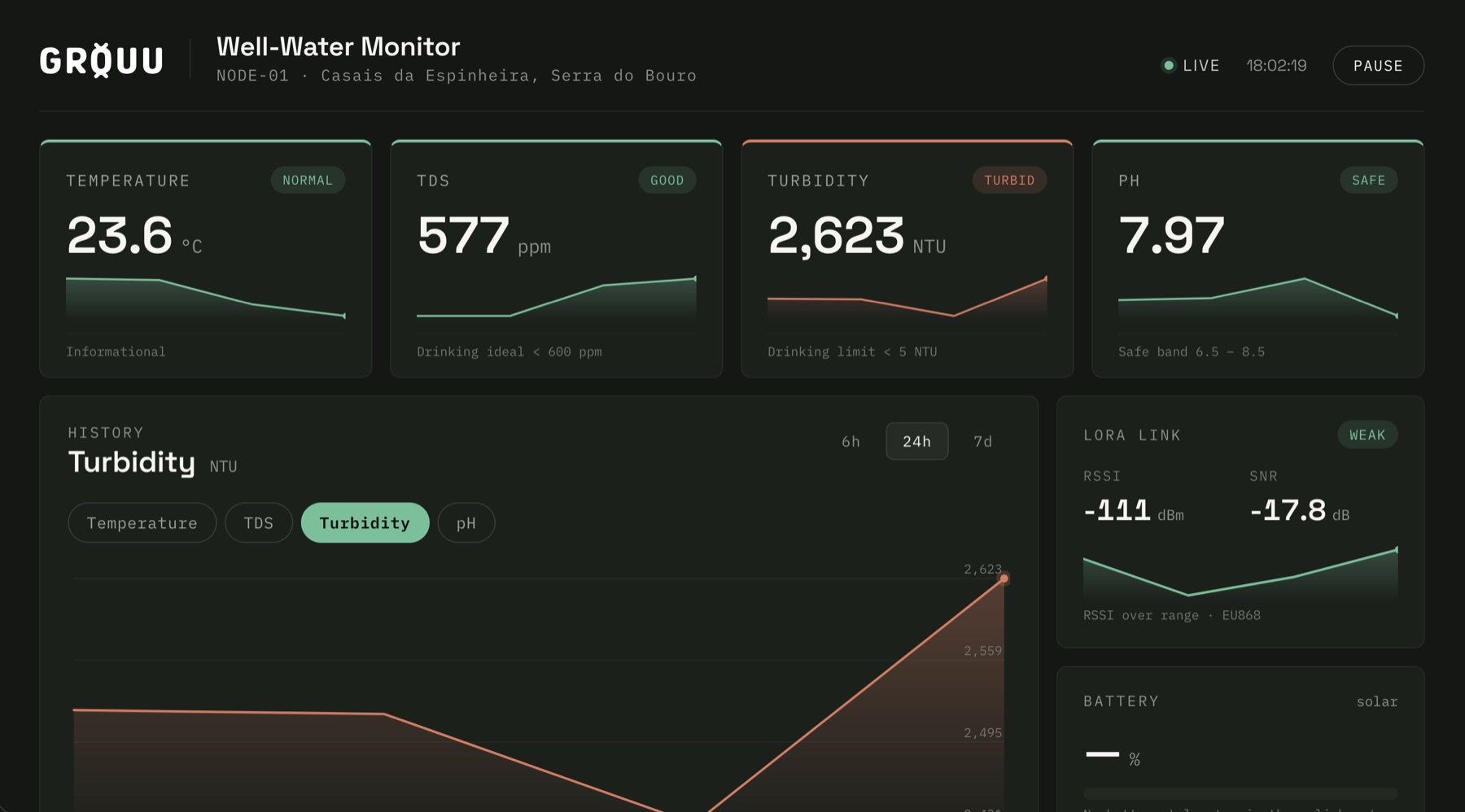Show Temperature history chart
The width and height of the screenshot is (1465, 812).
(142, 522)
